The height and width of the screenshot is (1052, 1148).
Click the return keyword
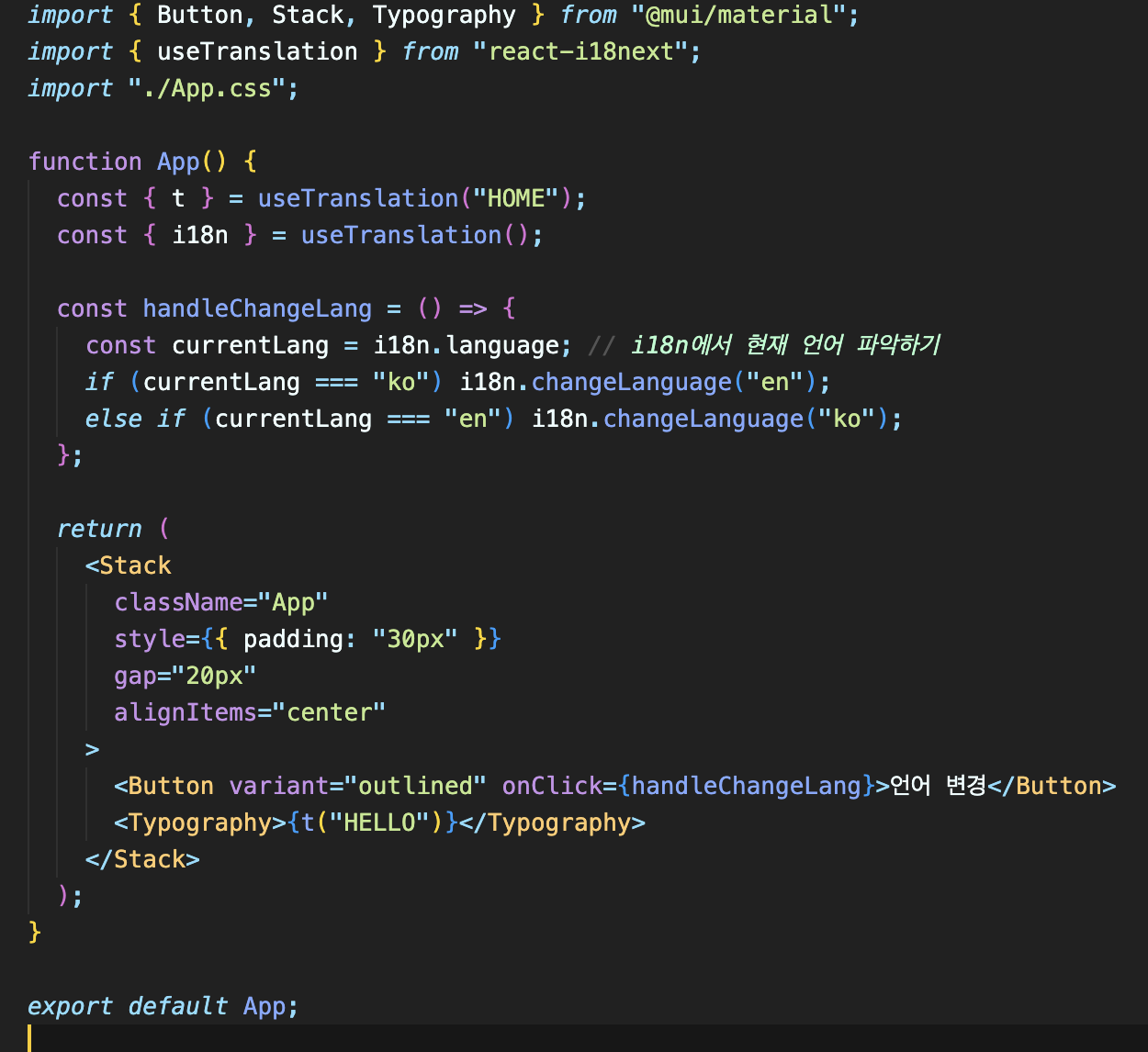click(x=99, y=529)
